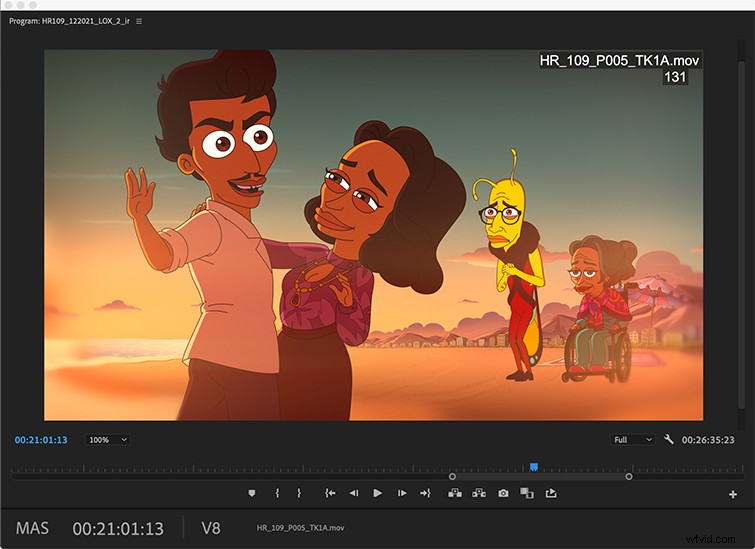Step forward one frame
The height and width of the screenshot is (549, 755).
pos(402,493)
